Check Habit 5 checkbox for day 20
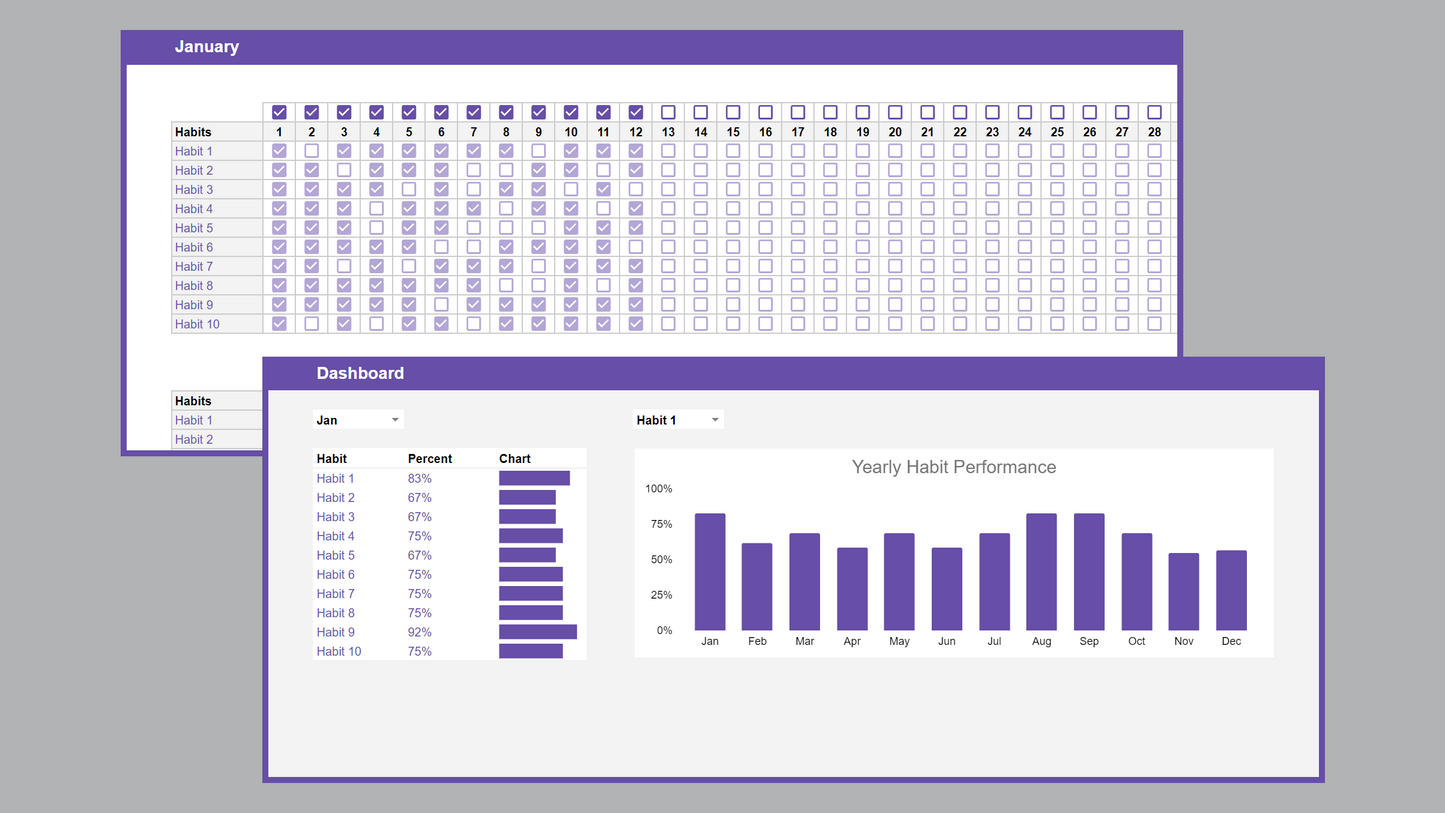Screen dimensions: 1445x813 pyautogui.click(x=895, y=228)
